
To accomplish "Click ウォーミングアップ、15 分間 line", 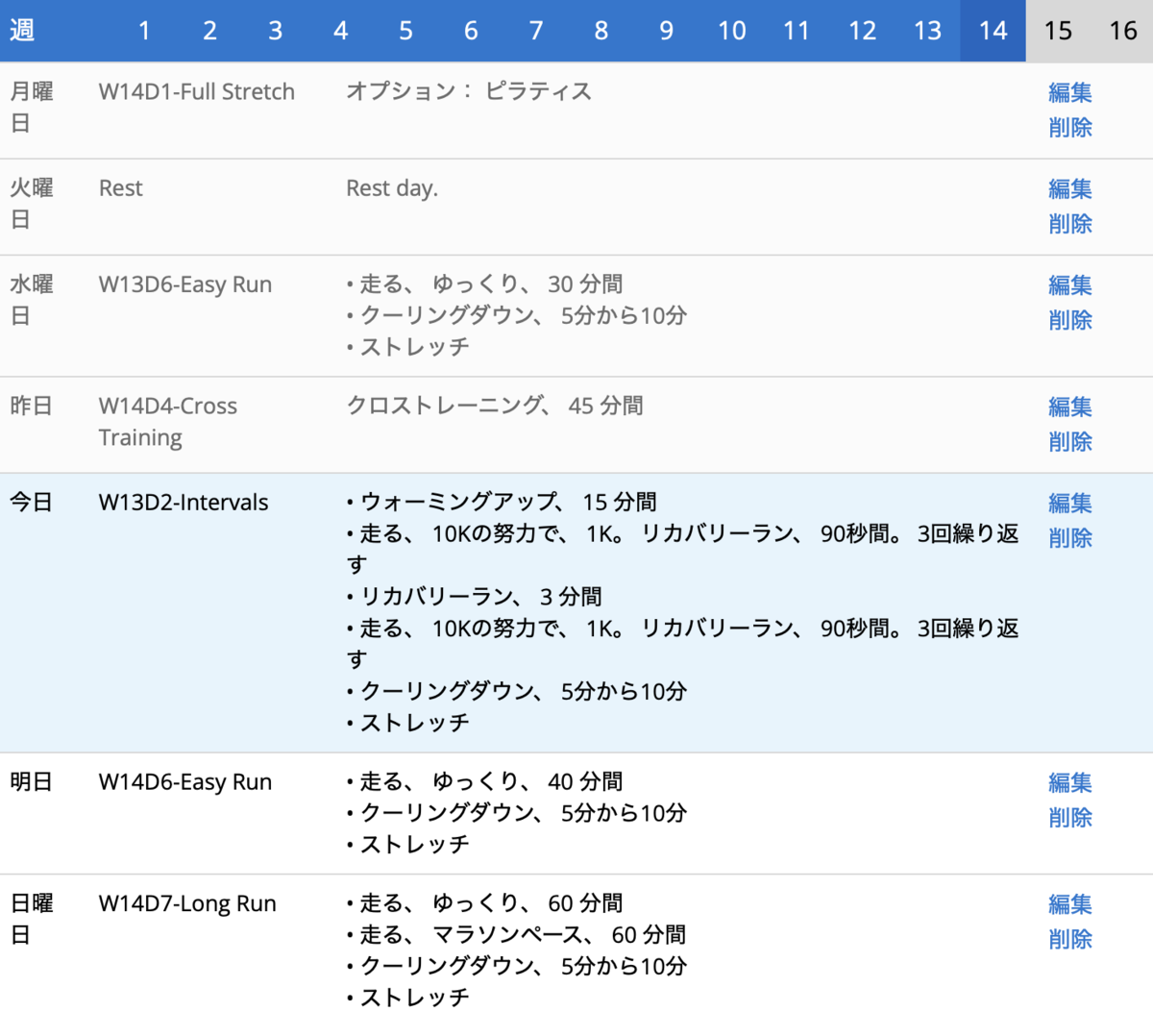I will (502, 502).
